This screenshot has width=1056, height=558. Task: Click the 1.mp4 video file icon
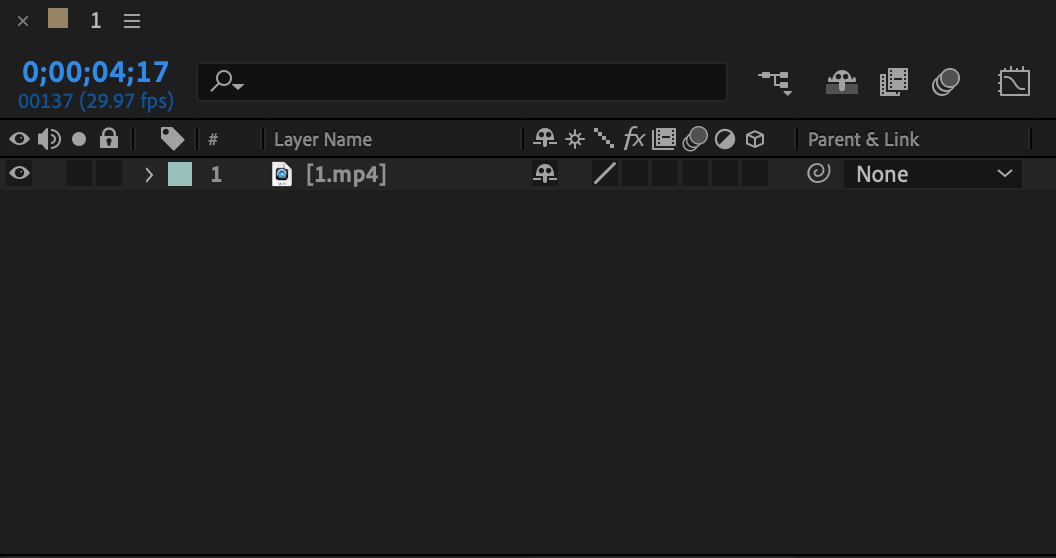coord(282,175)
